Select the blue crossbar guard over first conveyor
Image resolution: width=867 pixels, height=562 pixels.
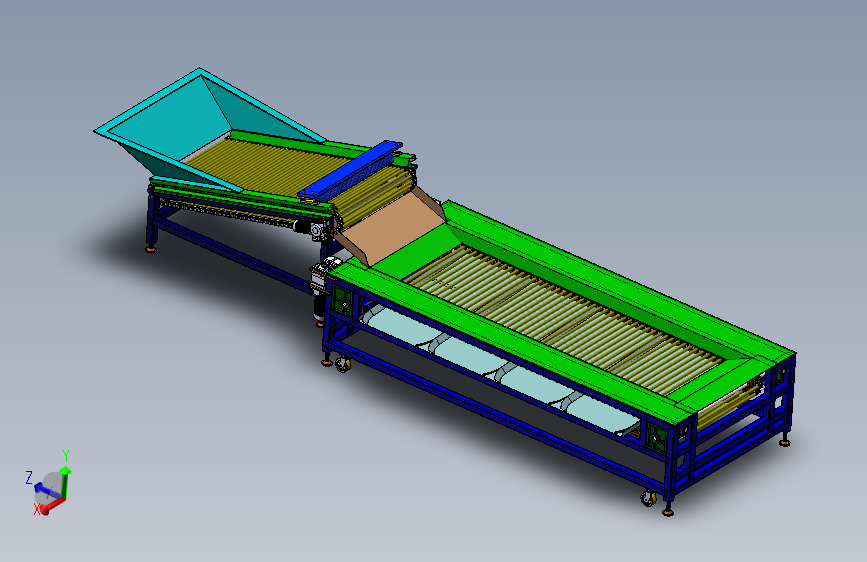pos(350,170)
